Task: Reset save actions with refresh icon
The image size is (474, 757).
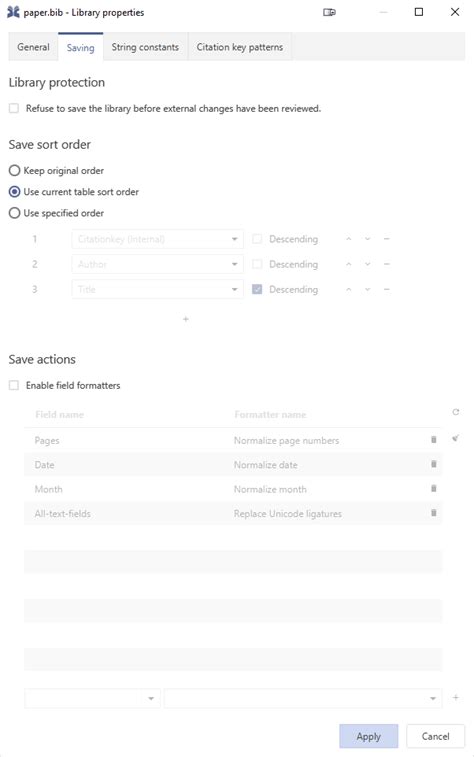Action: pyautogui.click(x=455, y=412)
